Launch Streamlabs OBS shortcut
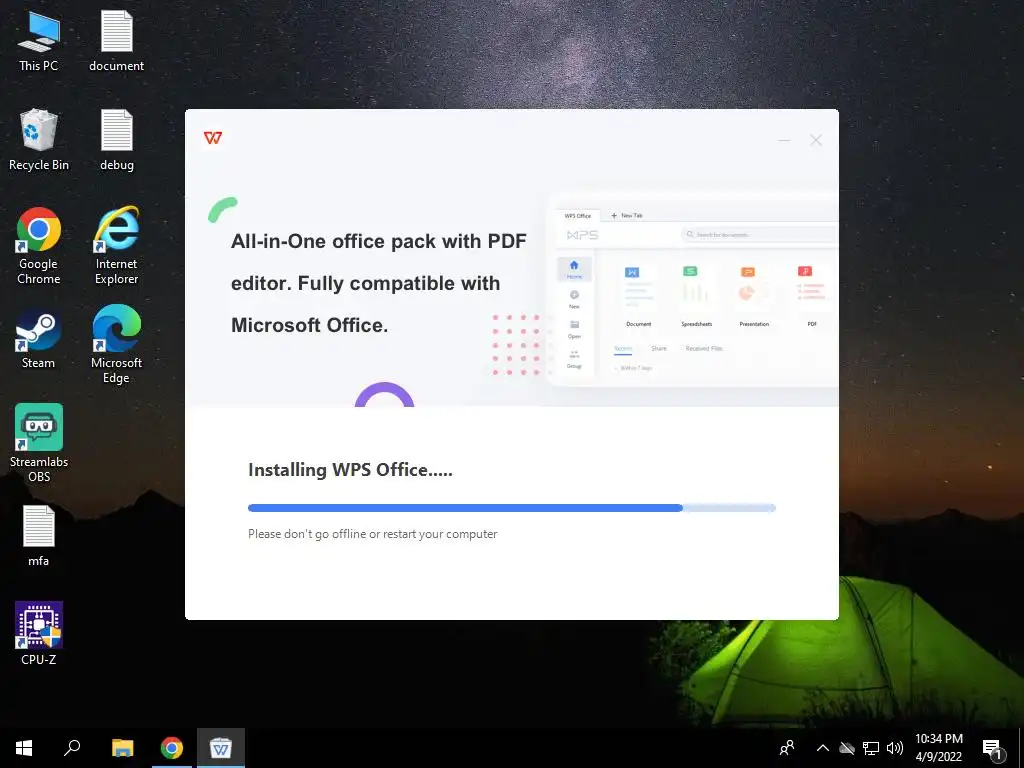The height and width of the screenshot is (768, 1024). 39,443
